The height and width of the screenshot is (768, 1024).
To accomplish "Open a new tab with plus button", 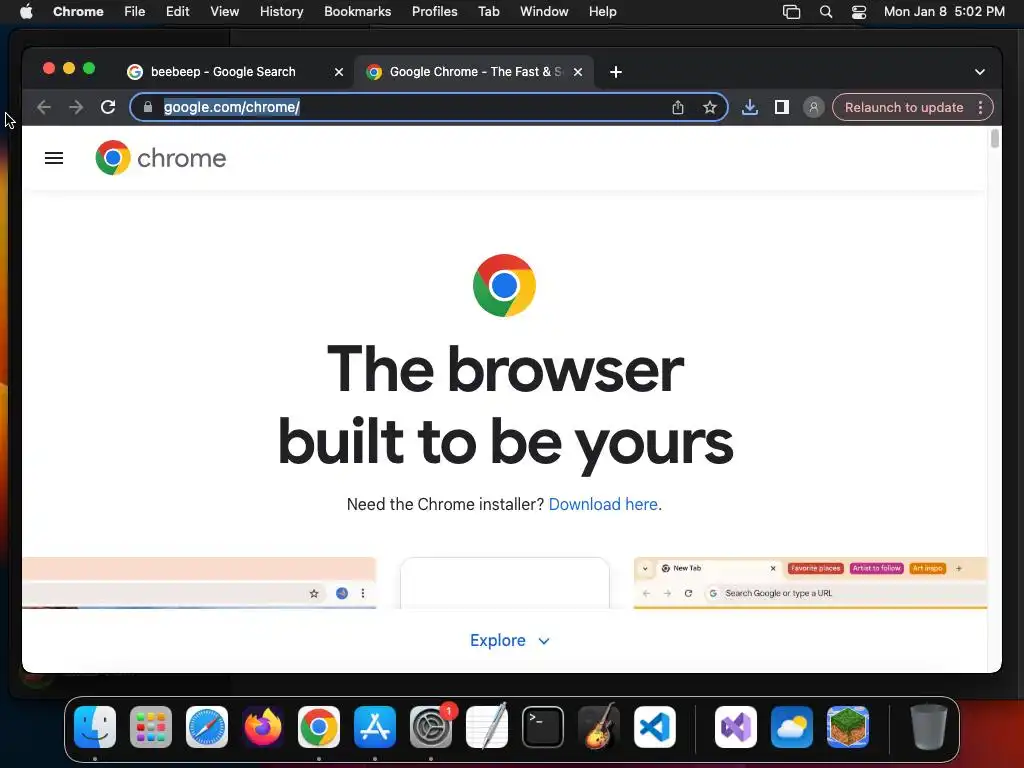I will [x=616, y=72].
